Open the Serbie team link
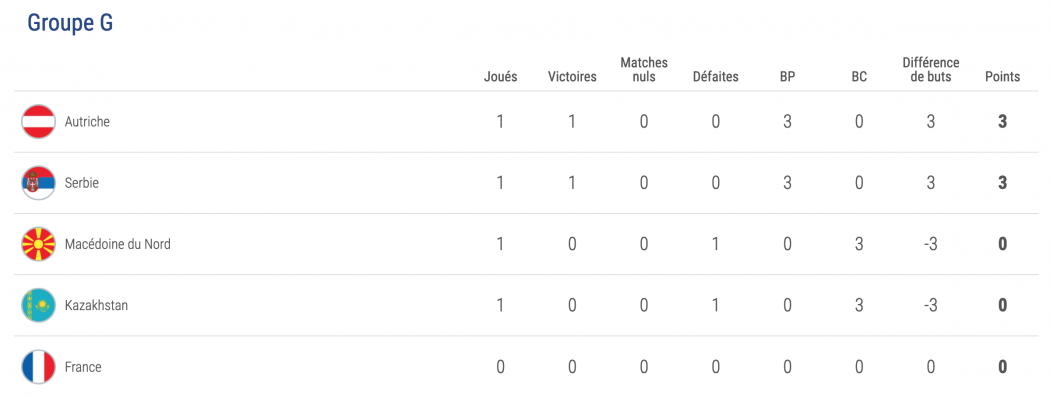Image resolution: width=1050 pixels, height=398 pixels. tap(82, 183)
